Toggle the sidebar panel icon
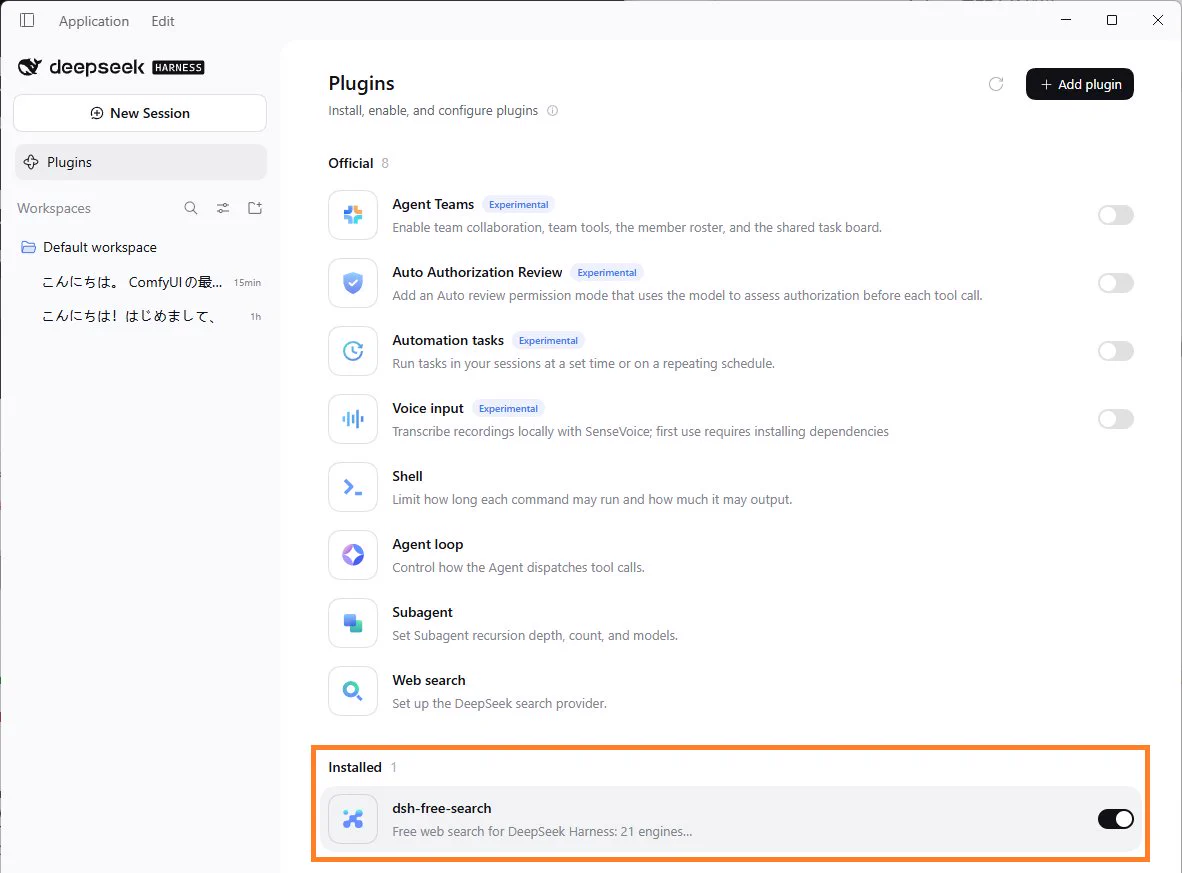Viewport: 1182px width, 873px height. [27, 20]
